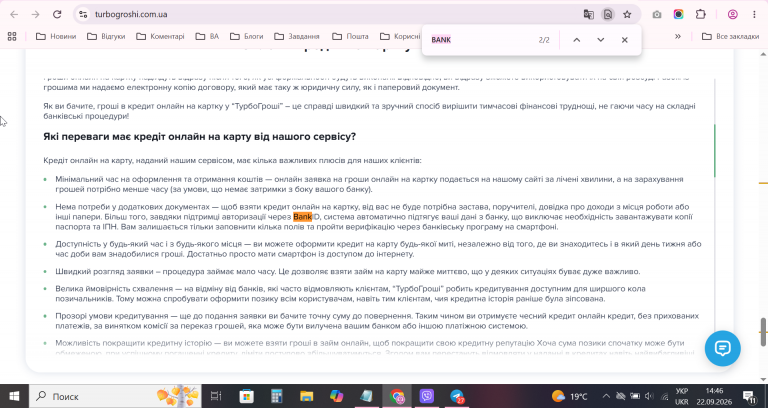Open the Корисні bookmark folder
Viewport: 768px width, 408px height.
[x=400, y=36]
